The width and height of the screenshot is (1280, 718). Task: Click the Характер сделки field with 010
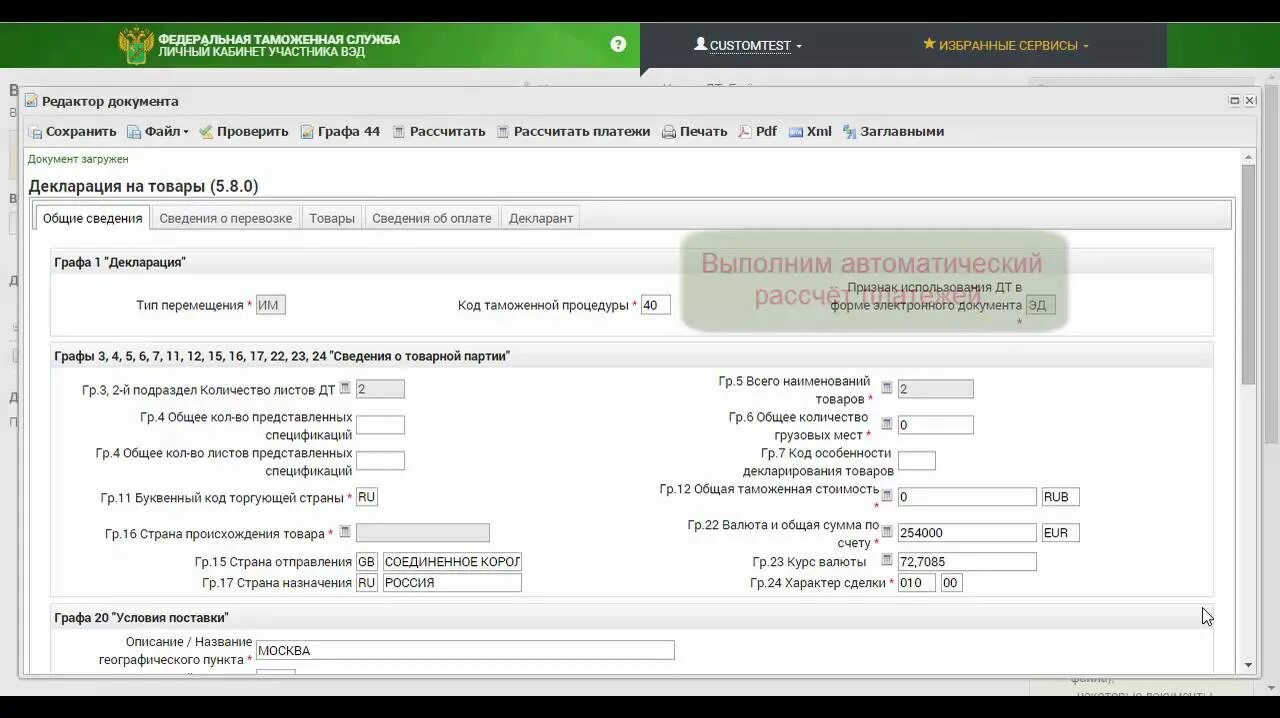[x=916, y=583]
